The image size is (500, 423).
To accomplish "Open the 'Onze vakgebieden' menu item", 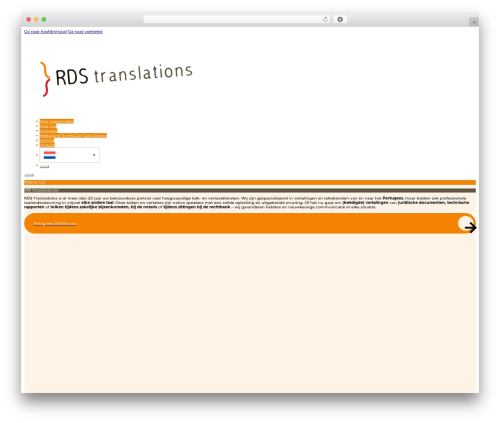I will (57, 121).
